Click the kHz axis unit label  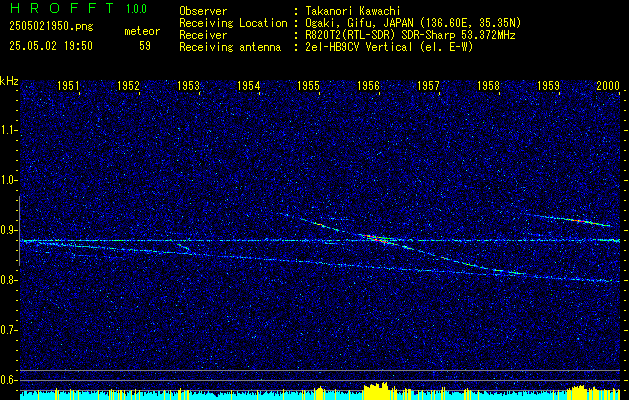[x=9, y=81]
